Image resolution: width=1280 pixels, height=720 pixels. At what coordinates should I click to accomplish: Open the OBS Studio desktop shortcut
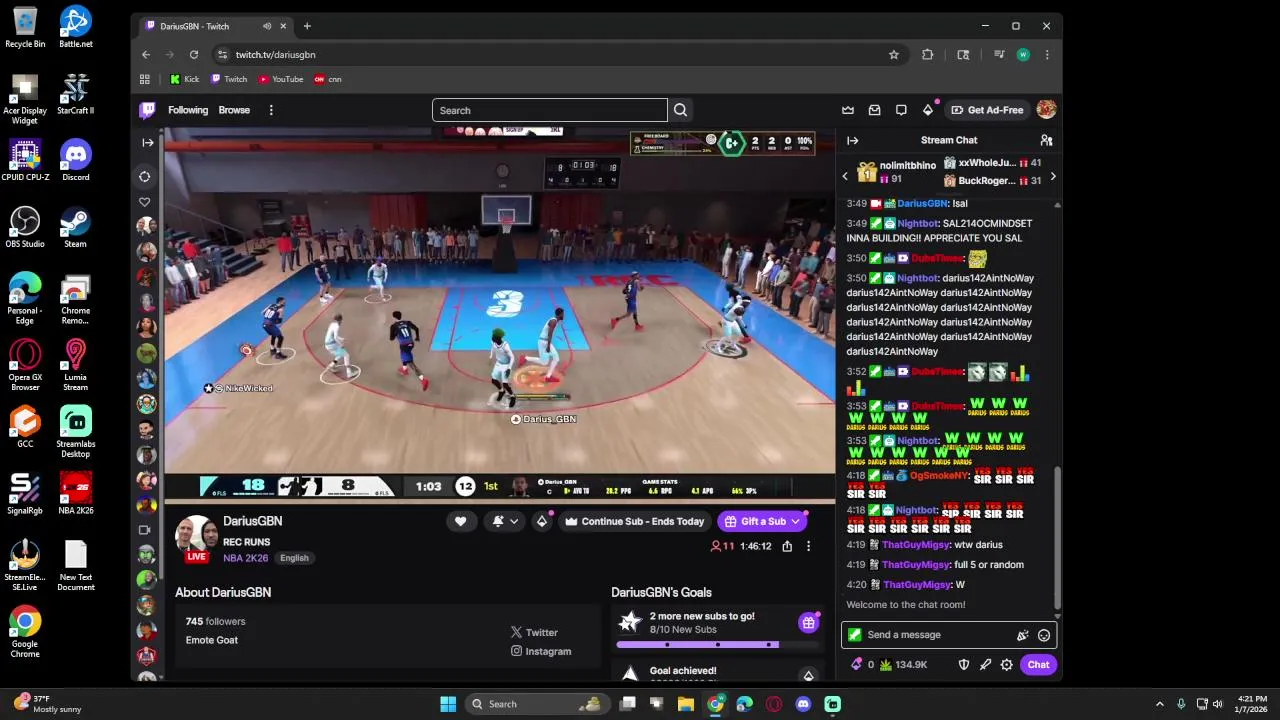tap(25, 227)
